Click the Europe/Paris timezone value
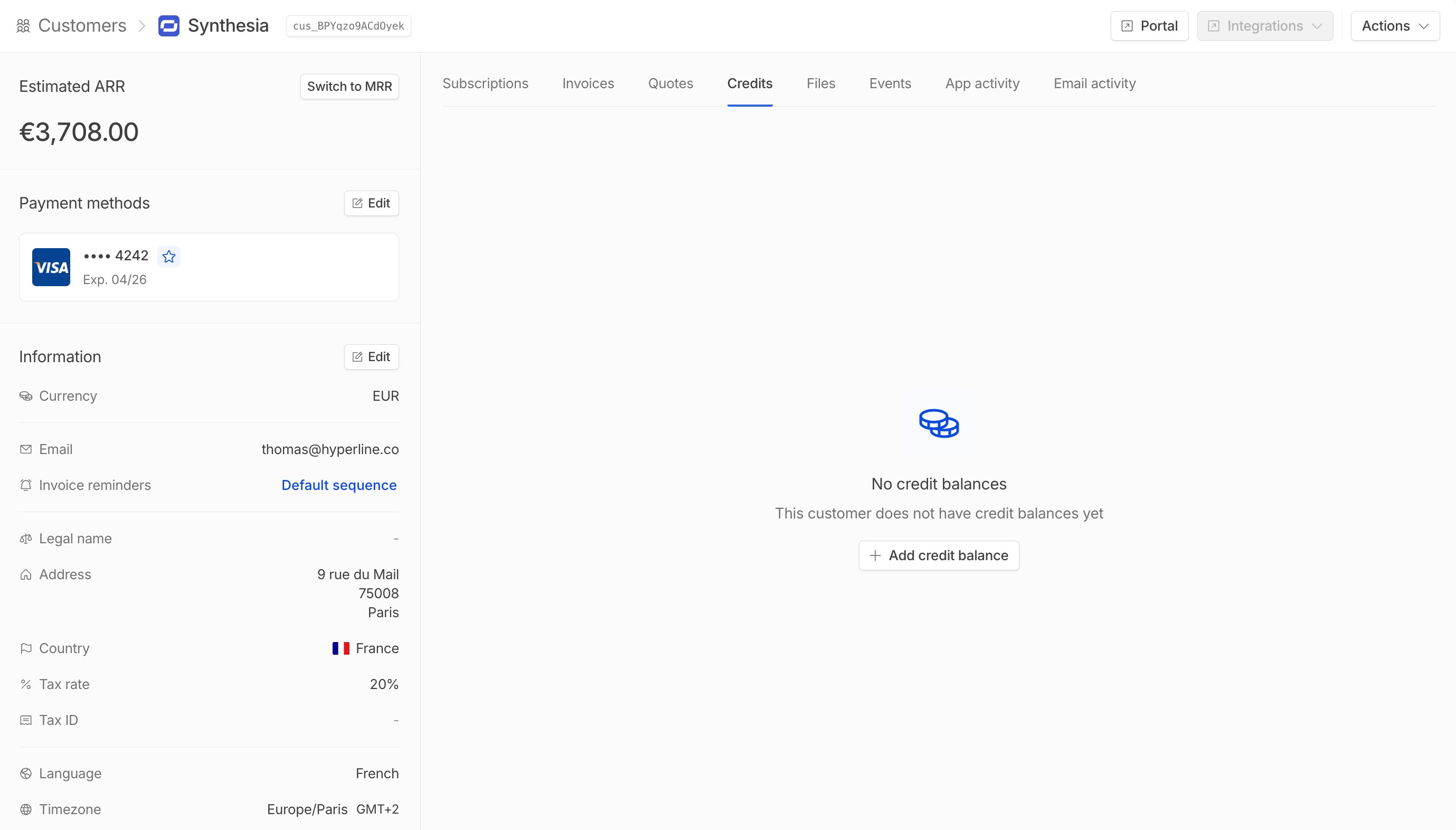This screenshot has height=830, width=1456. point(307,809)
